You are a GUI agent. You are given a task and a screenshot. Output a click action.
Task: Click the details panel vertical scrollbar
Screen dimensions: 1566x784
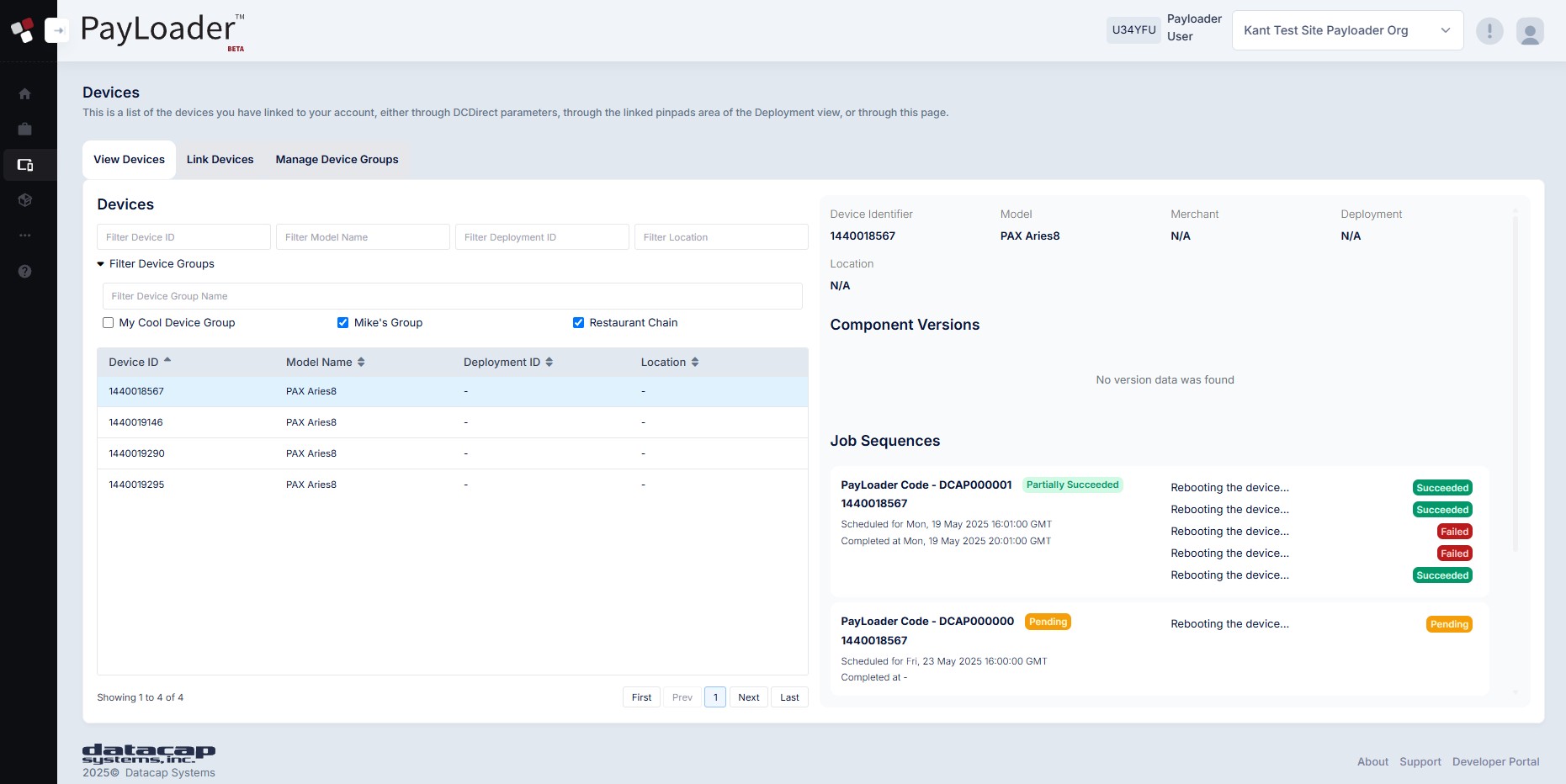tap(1516, 383)
